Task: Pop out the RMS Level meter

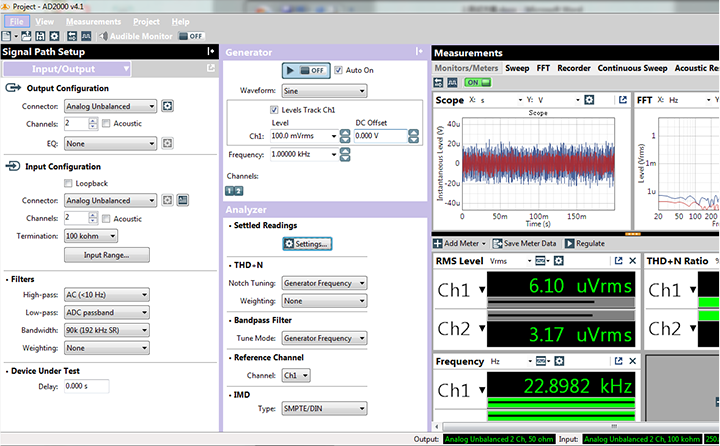Action: [619, 261]
